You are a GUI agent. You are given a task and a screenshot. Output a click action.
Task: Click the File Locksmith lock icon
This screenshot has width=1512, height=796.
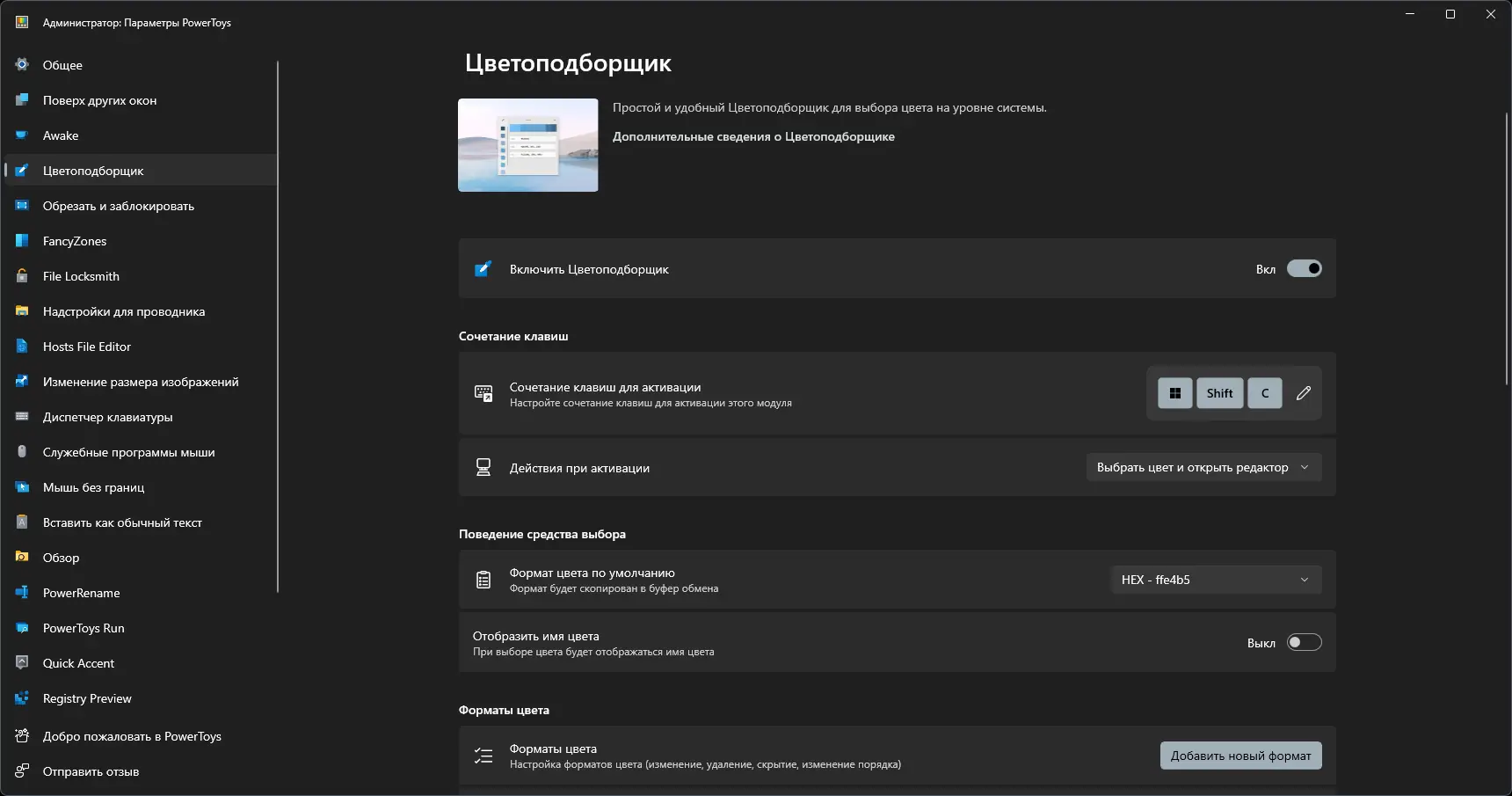22,276
